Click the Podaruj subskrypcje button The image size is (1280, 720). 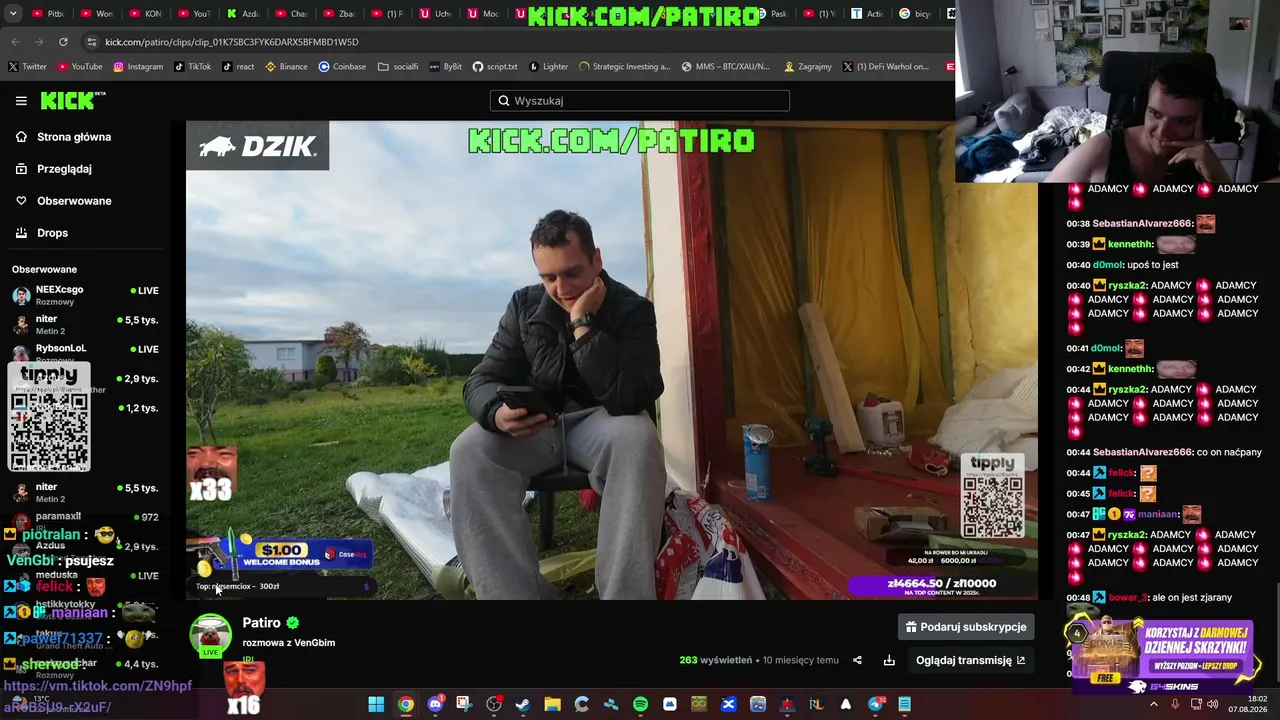tap(966, 627)
